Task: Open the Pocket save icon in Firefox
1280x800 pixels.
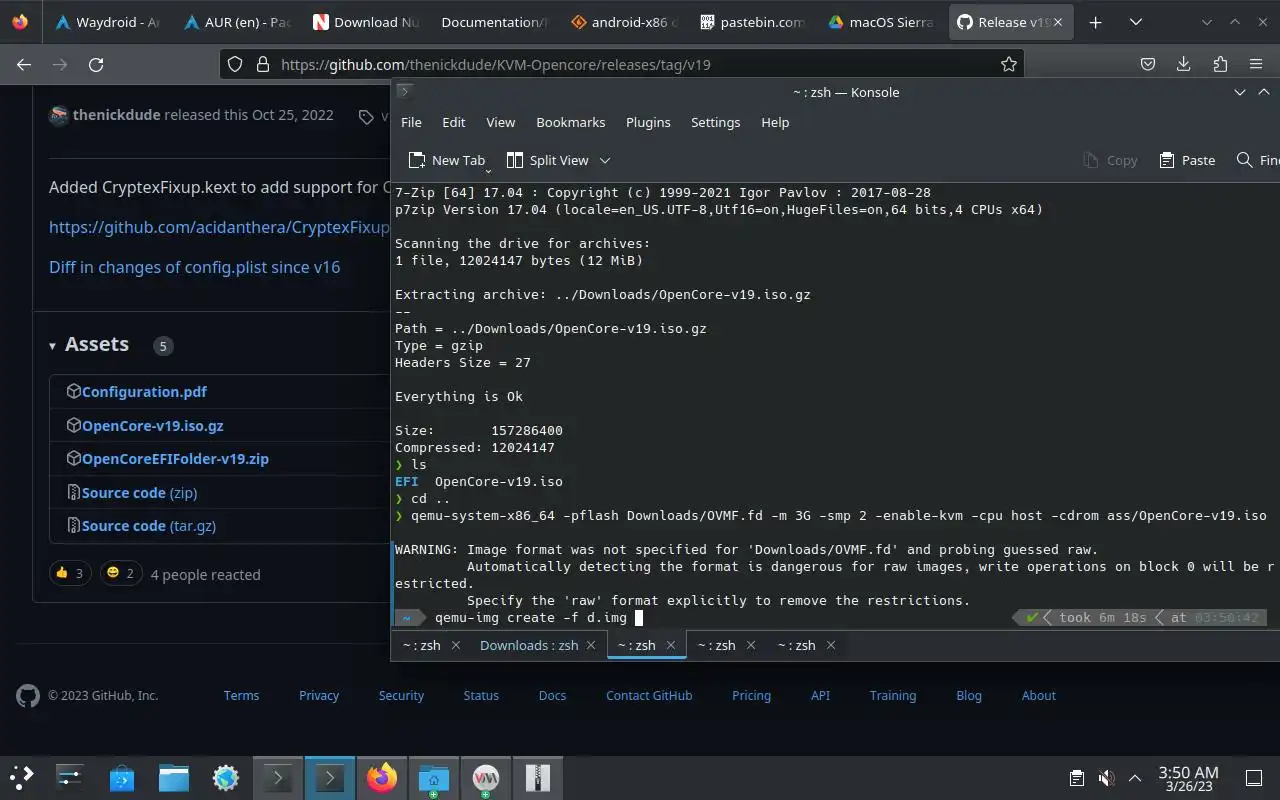Action: point(1148,64)
